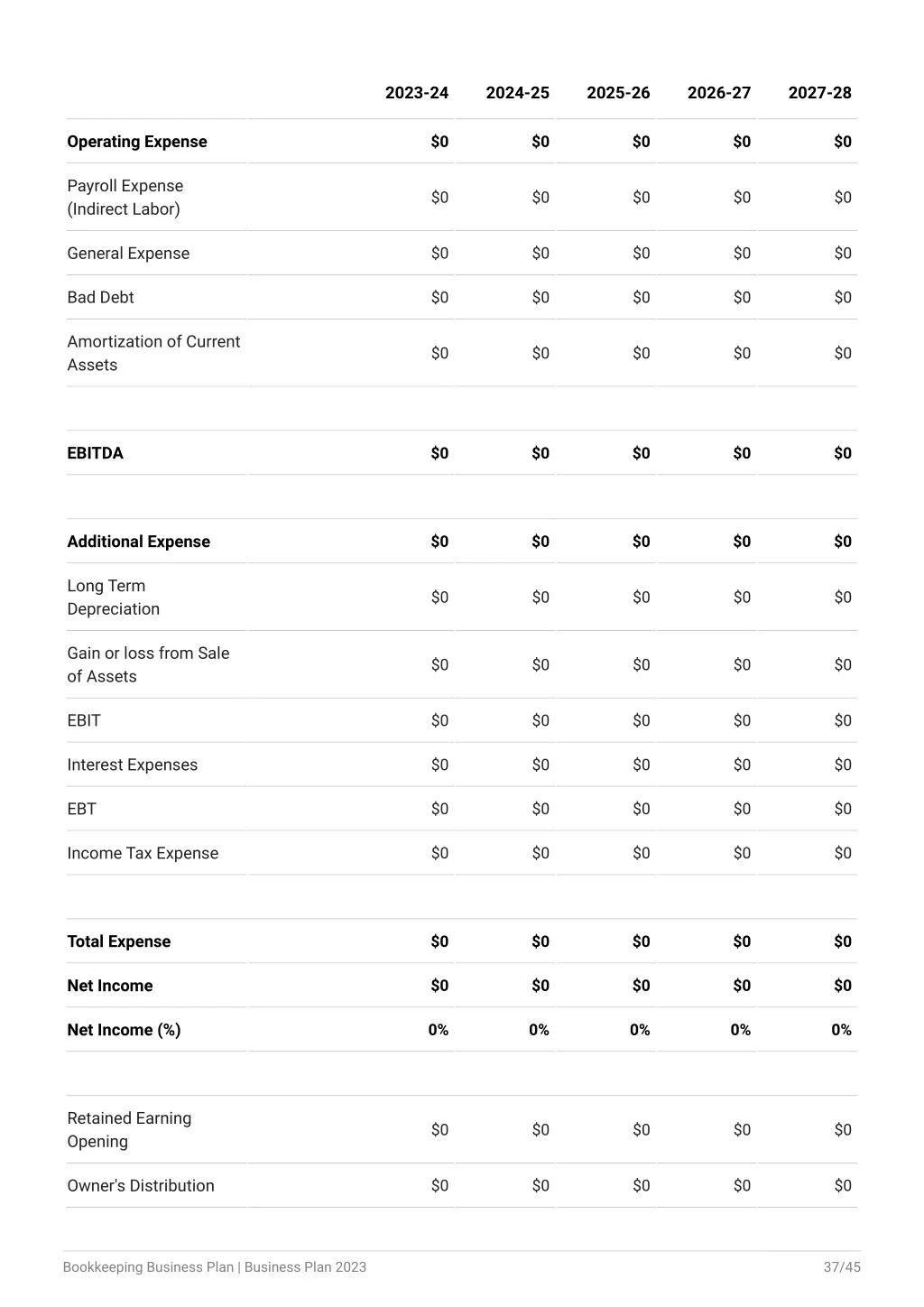Viewport: 924px width, 1307px height.
Task: Click the Retained Earning Opening label
Action: [129, 1130]
